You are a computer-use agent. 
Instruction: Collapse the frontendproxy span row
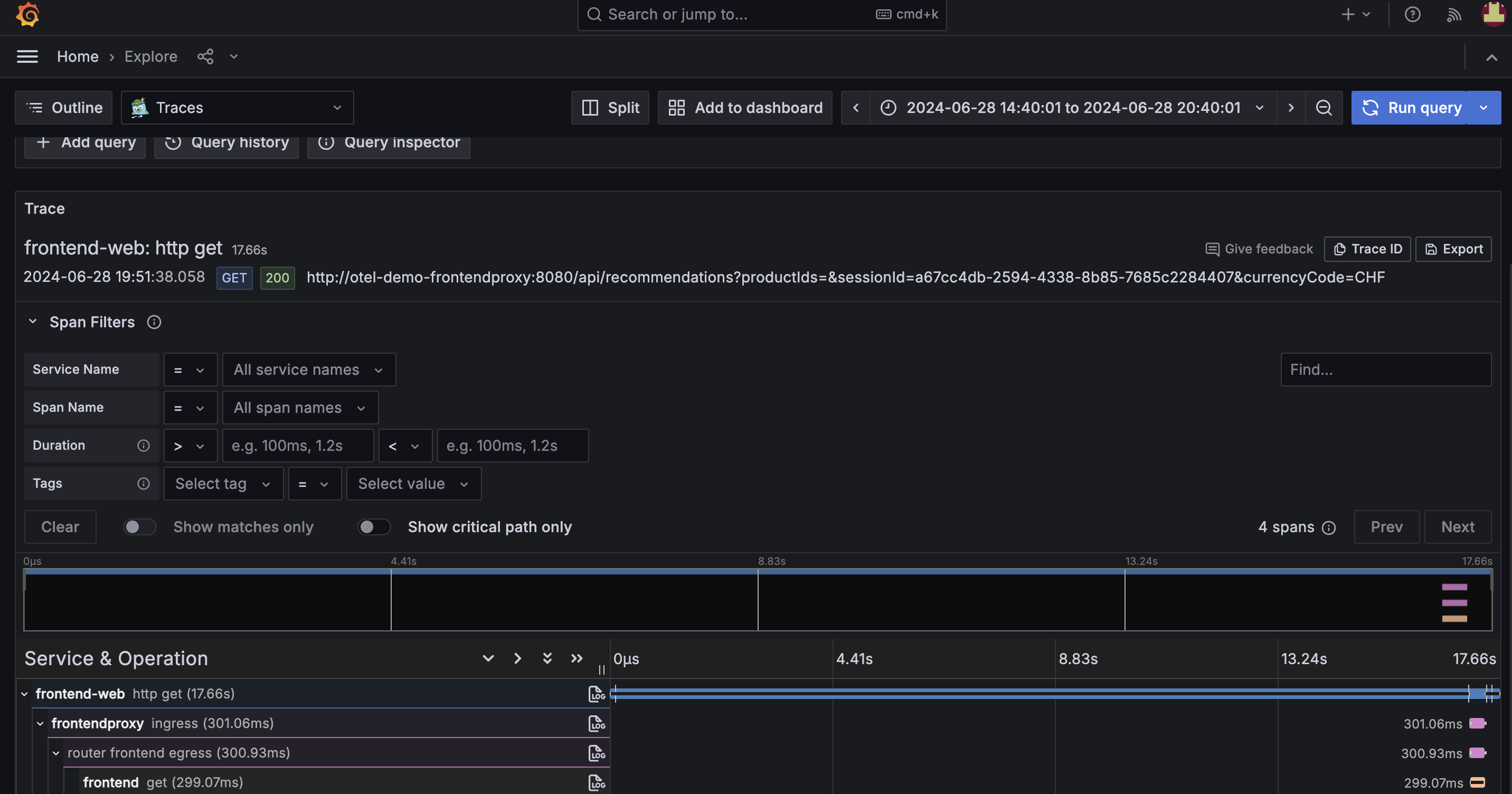[40, 723]
